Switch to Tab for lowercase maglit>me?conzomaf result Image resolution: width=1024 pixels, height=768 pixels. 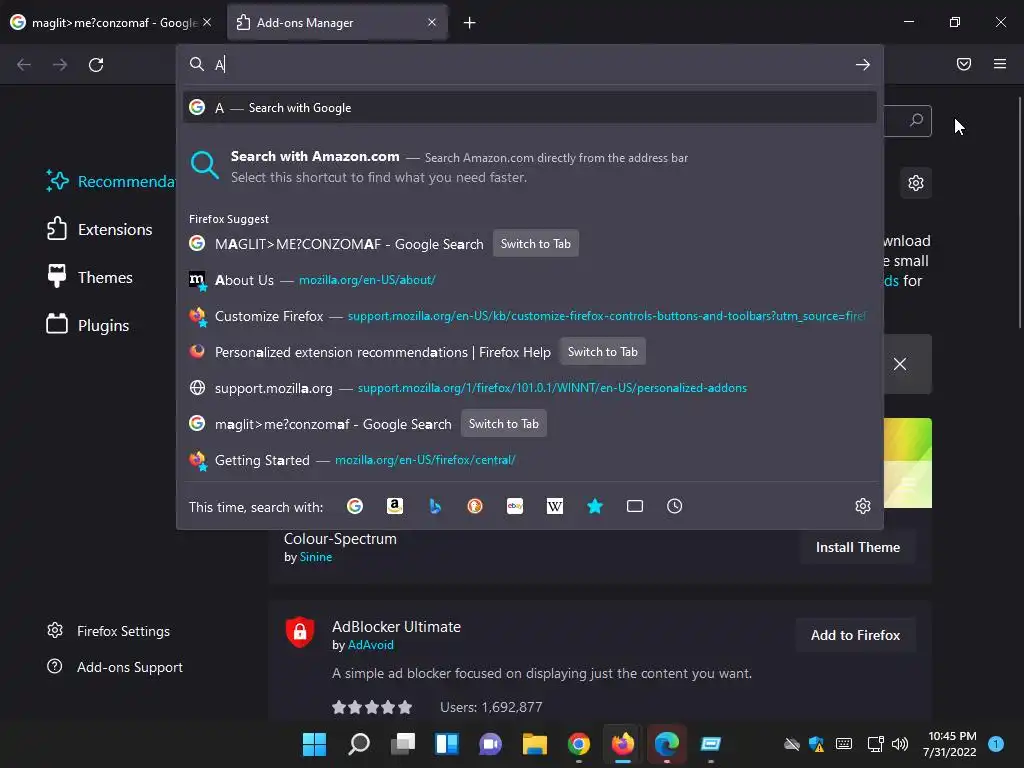(504, 424)
